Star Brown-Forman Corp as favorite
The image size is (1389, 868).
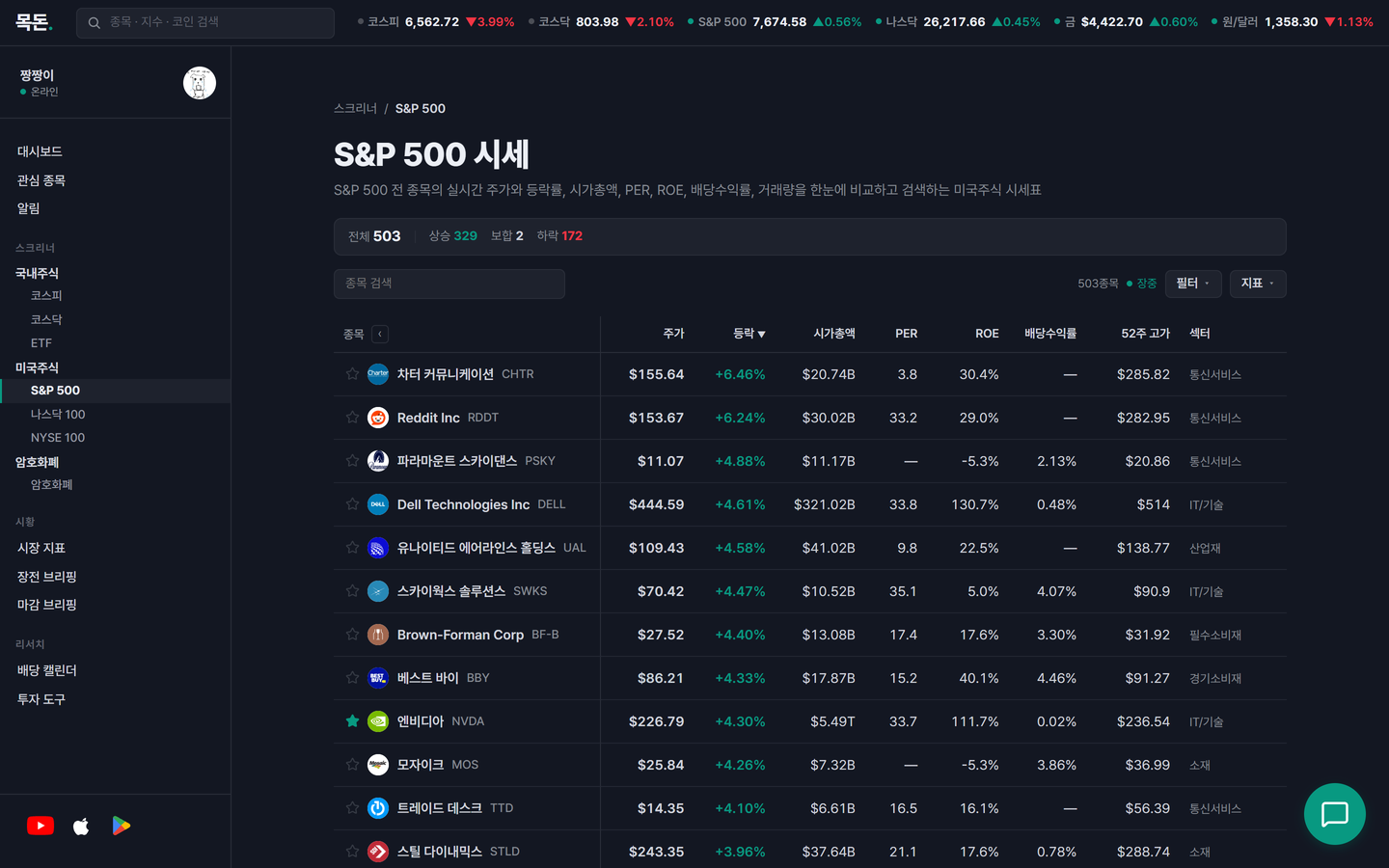[x=352, y=635]
